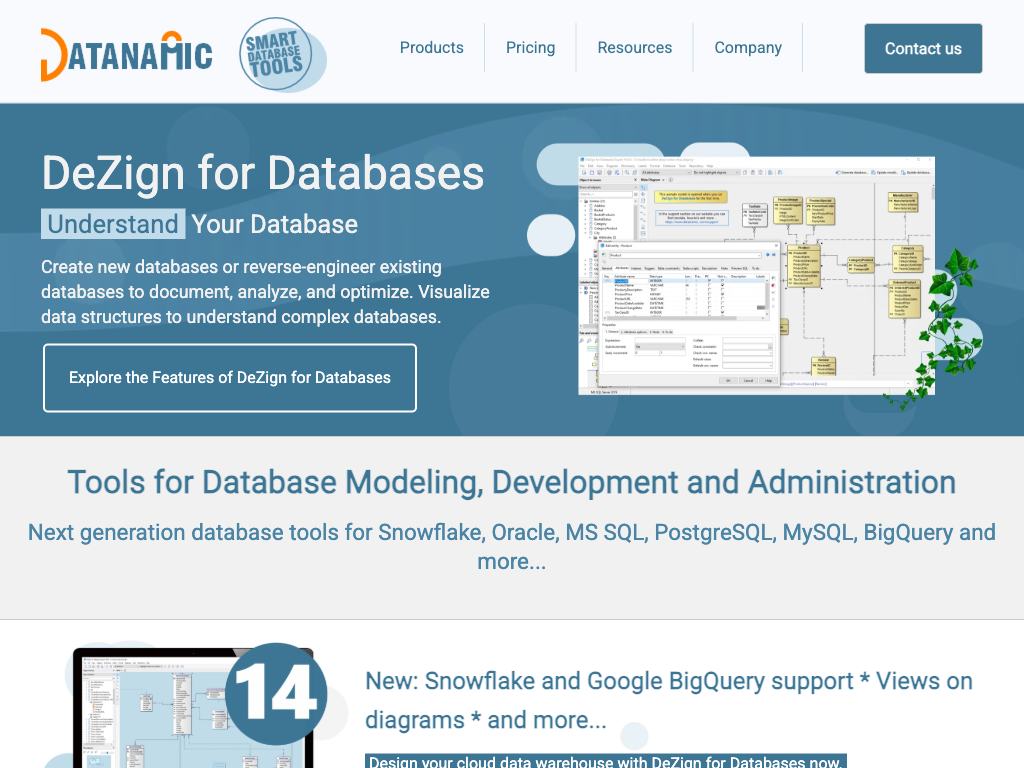Screen dimensions: 1024x768
Task: Click the Datanamic logo
Action: (126, 54)
